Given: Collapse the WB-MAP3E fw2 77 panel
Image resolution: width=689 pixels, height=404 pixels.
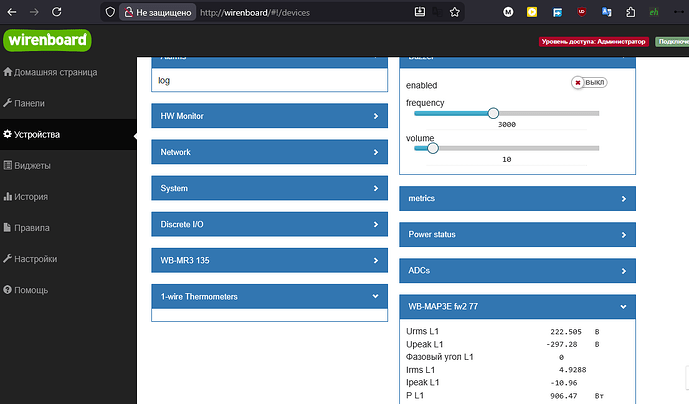Looking at the screenshot, I should coord(516,306).
